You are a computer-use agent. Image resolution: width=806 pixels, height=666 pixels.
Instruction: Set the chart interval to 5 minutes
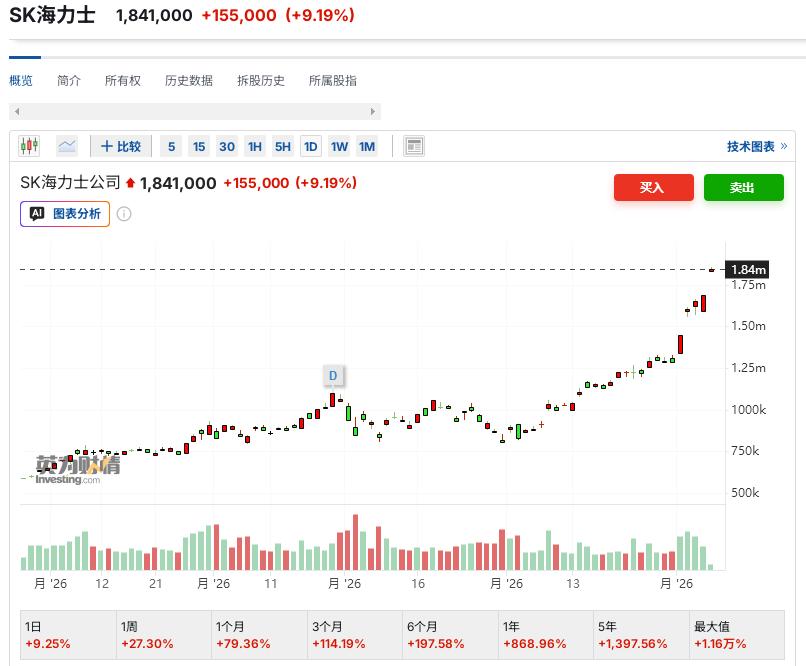click(x=171, y=146)
